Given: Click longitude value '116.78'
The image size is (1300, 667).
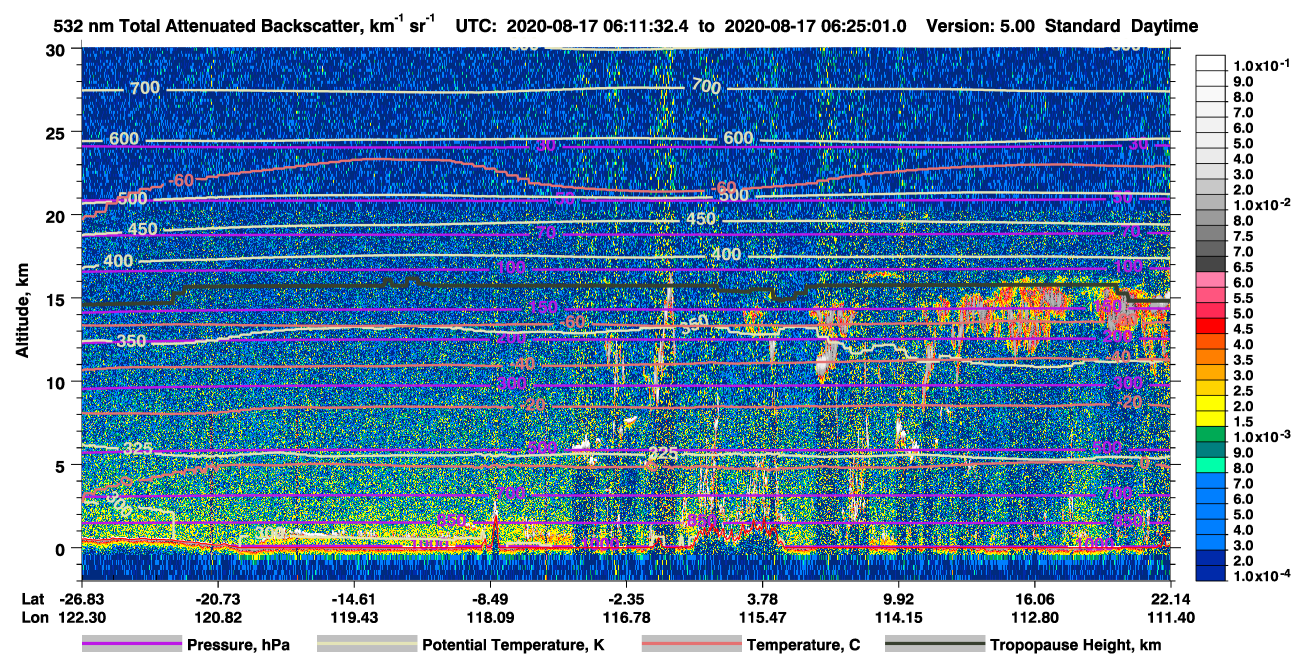Looking at the screenshot, I should 626,617.
